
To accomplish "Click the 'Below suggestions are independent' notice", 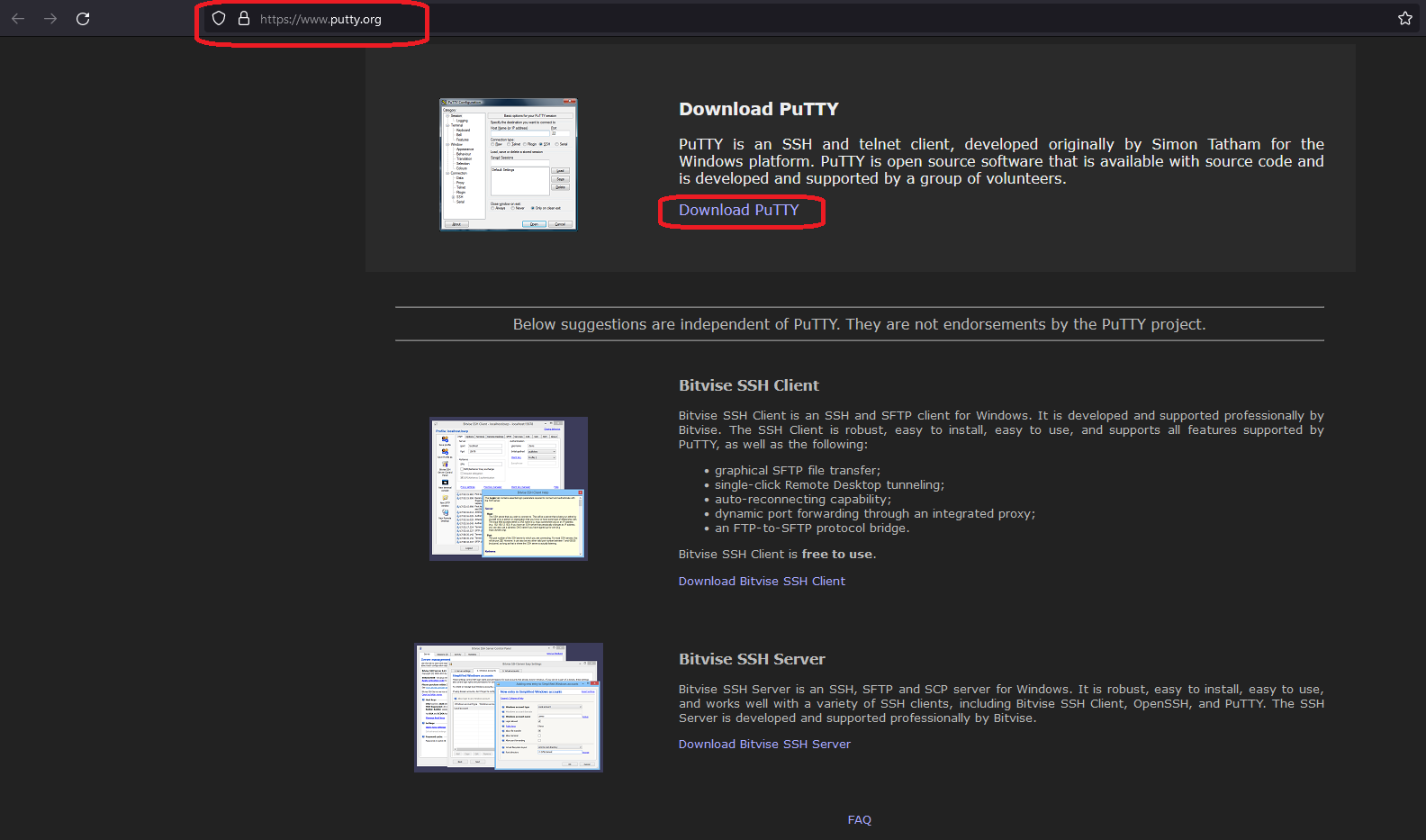I will 859,325.
